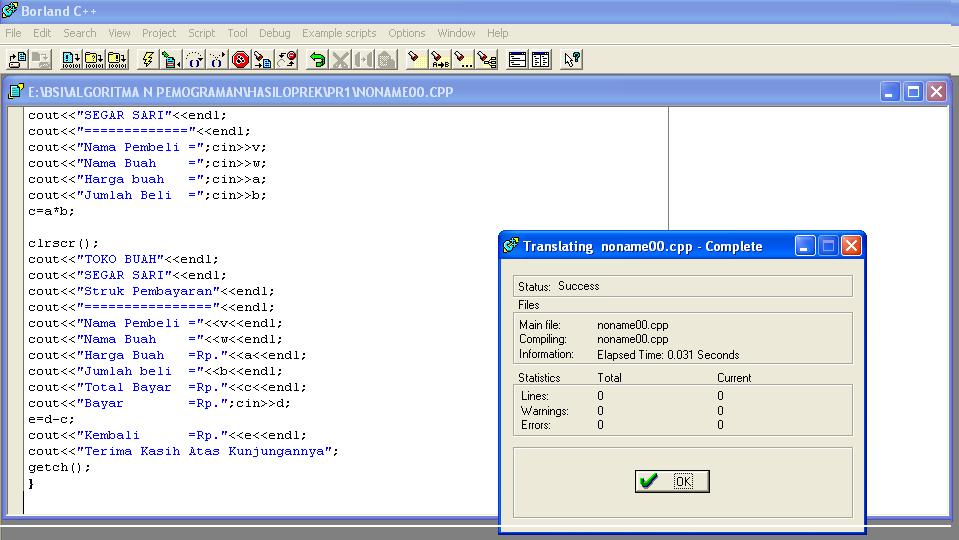
Task: Click the Replace flashlight icon labeled A→B
Action: pos(440,59)
